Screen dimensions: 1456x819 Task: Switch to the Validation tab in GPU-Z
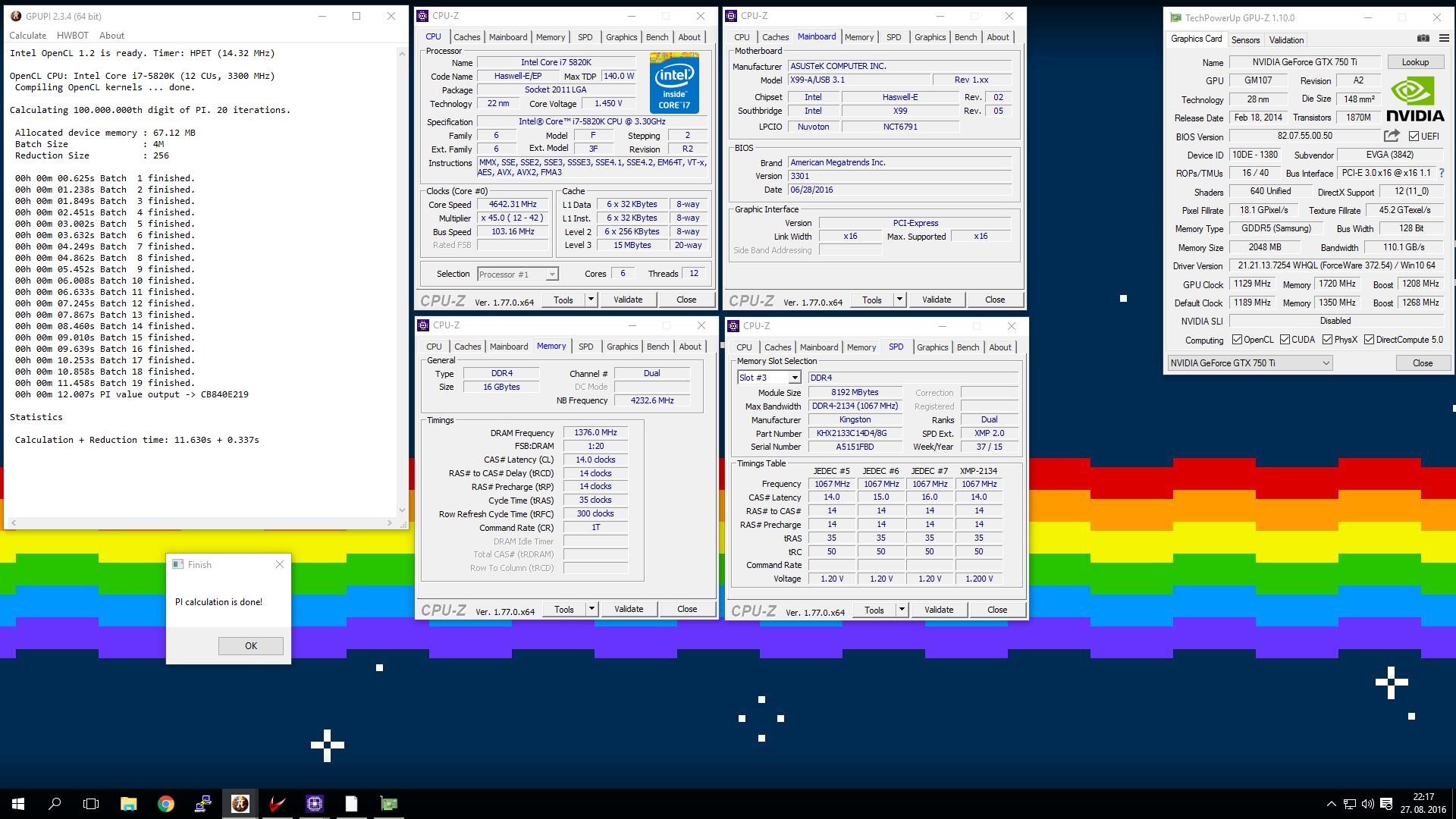pyautogui.click(x=1286, y=40)
